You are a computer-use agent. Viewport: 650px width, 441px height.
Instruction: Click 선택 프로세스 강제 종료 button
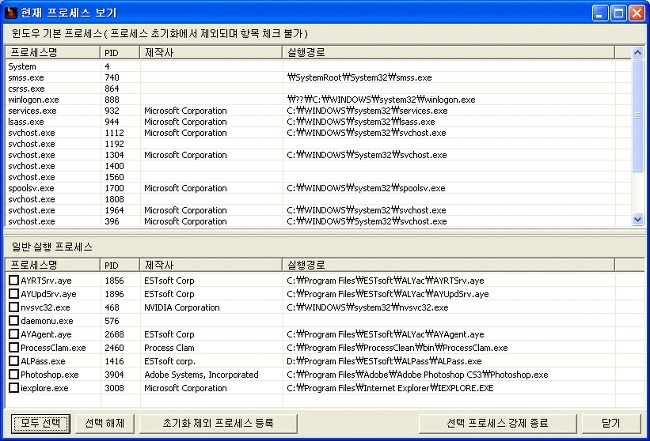click(497, 423)
